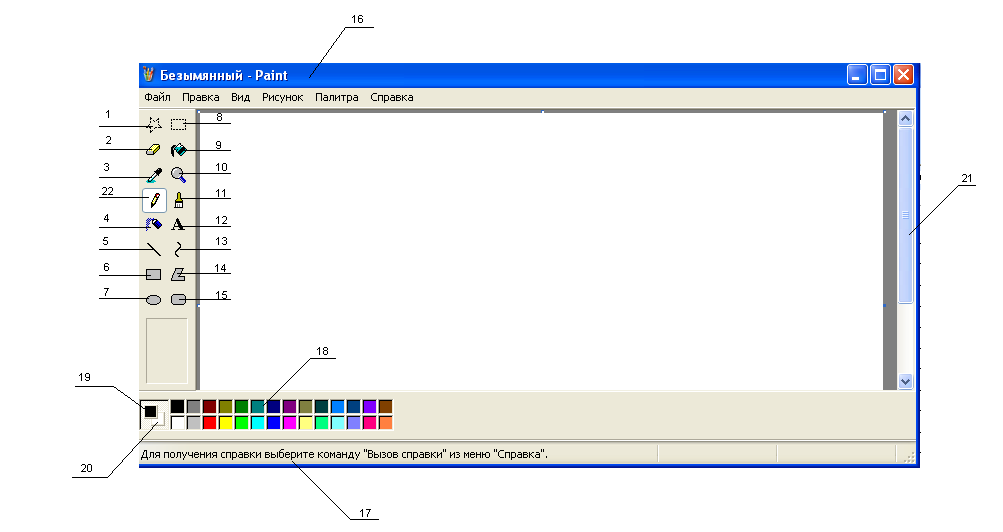Choose the lime green swatch
This screenshot has height=532, width=1003.
tap(241, 423)
